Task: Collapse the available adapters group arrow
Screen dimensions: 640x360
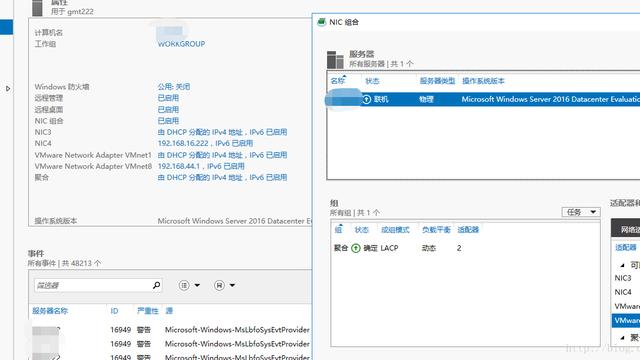Action: click(x=622, y=265)
